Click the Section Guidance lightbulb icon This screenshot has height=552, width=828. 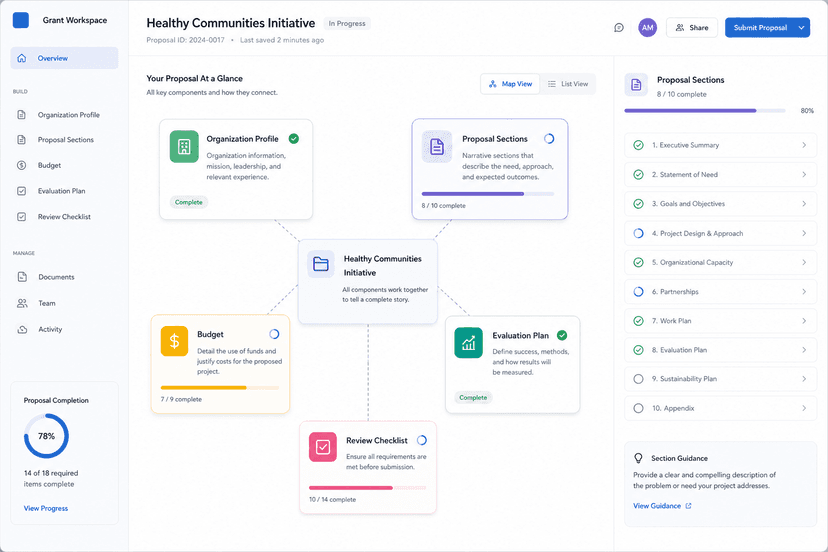(x=638, y=458)
